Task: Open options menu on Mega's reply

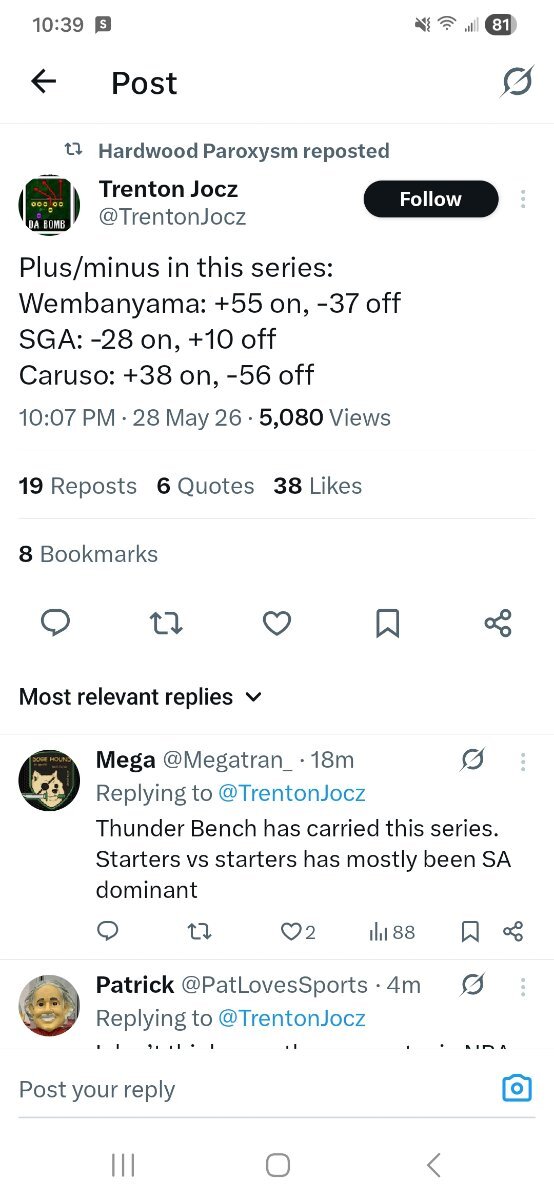Action: [523, 762]
